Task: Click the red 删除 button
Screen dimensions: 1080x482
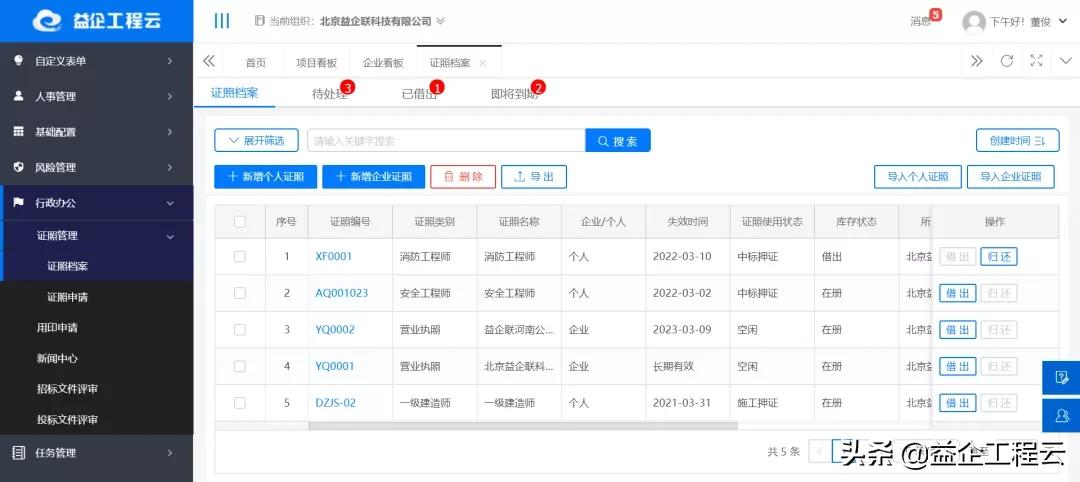Action: coord(463,176)
